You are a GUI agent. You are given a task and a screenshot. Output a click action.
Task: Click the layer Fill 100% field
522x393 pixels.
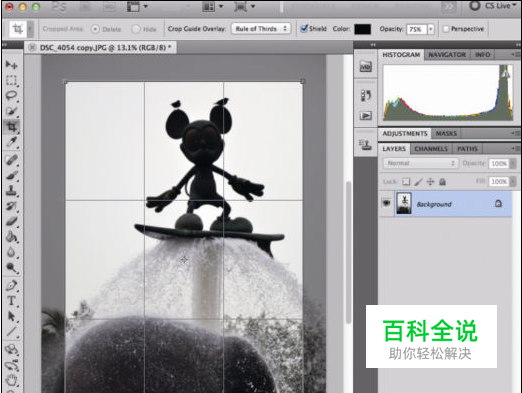click(x=499, y=181)
